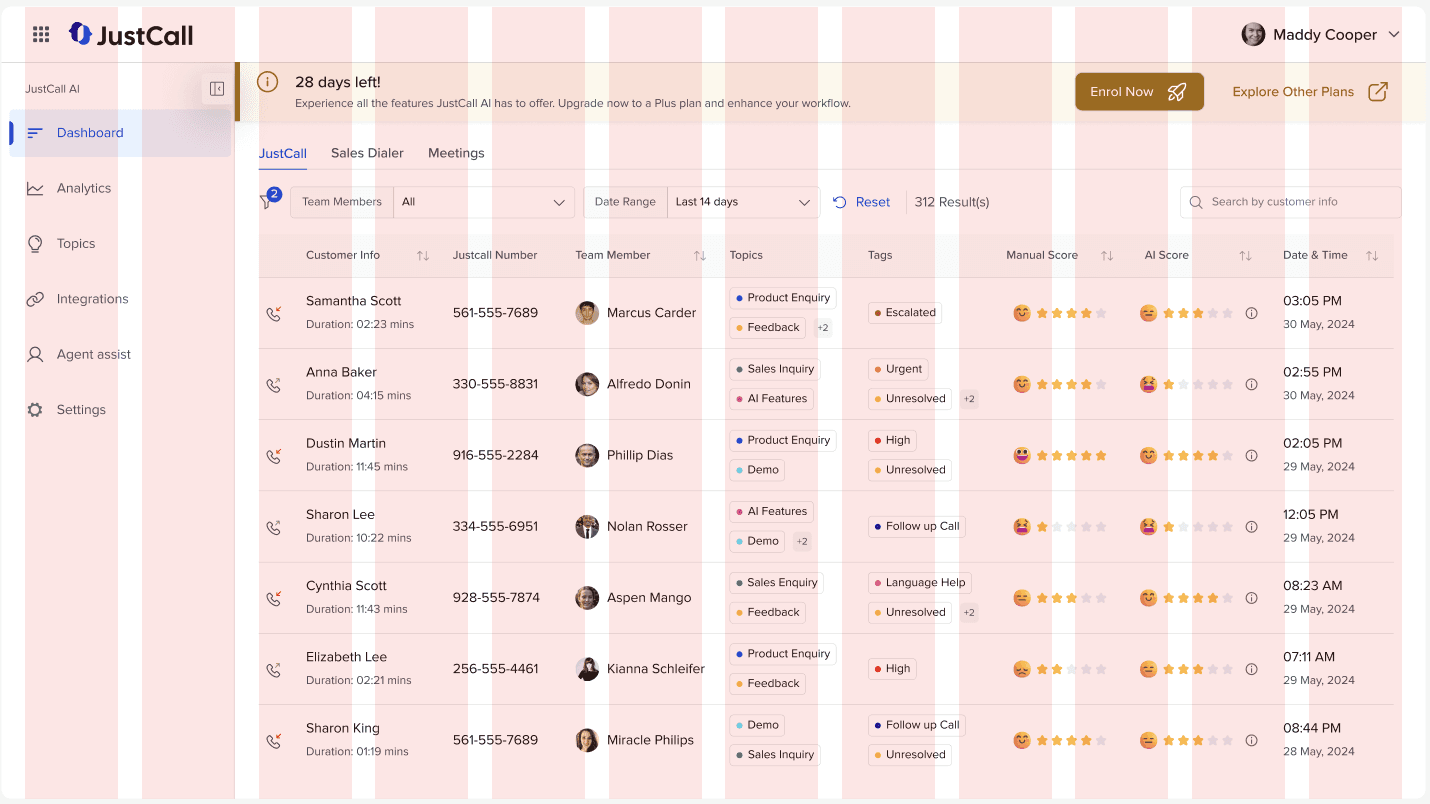
Task: Click the Follow up Call tag for Sharon King
Action: click(x=917, y=725)
